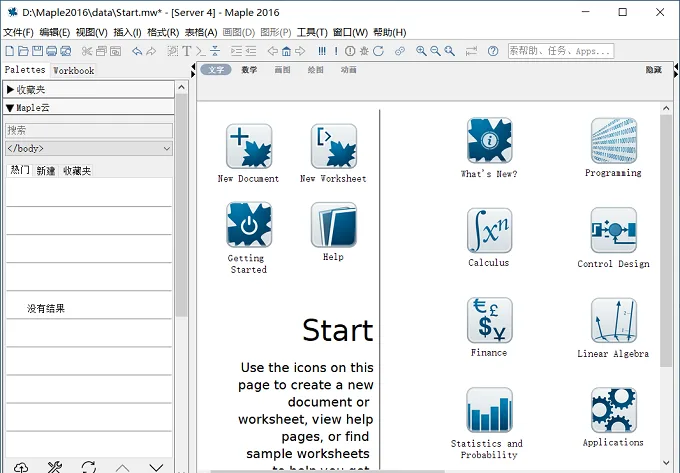Viewport: 680px width, 473px height.
Task: Switch to the Workbook tab
Action: pos(73,71)
